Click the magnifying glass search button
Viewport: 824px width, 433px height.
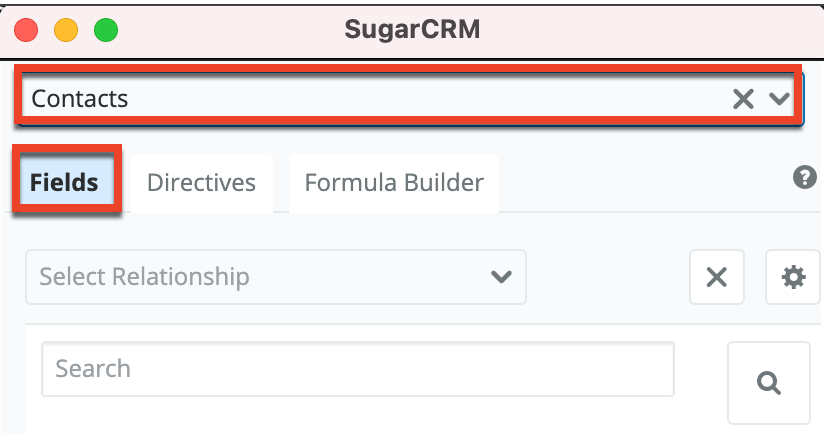[x=768, y=382]
